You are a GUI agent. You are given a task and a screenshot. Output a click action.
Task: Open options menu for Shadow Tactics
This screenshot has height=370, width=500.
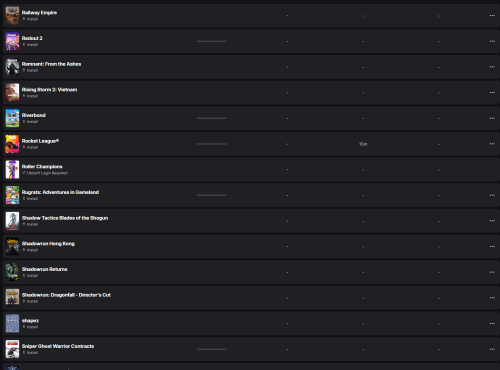(492, 221)
